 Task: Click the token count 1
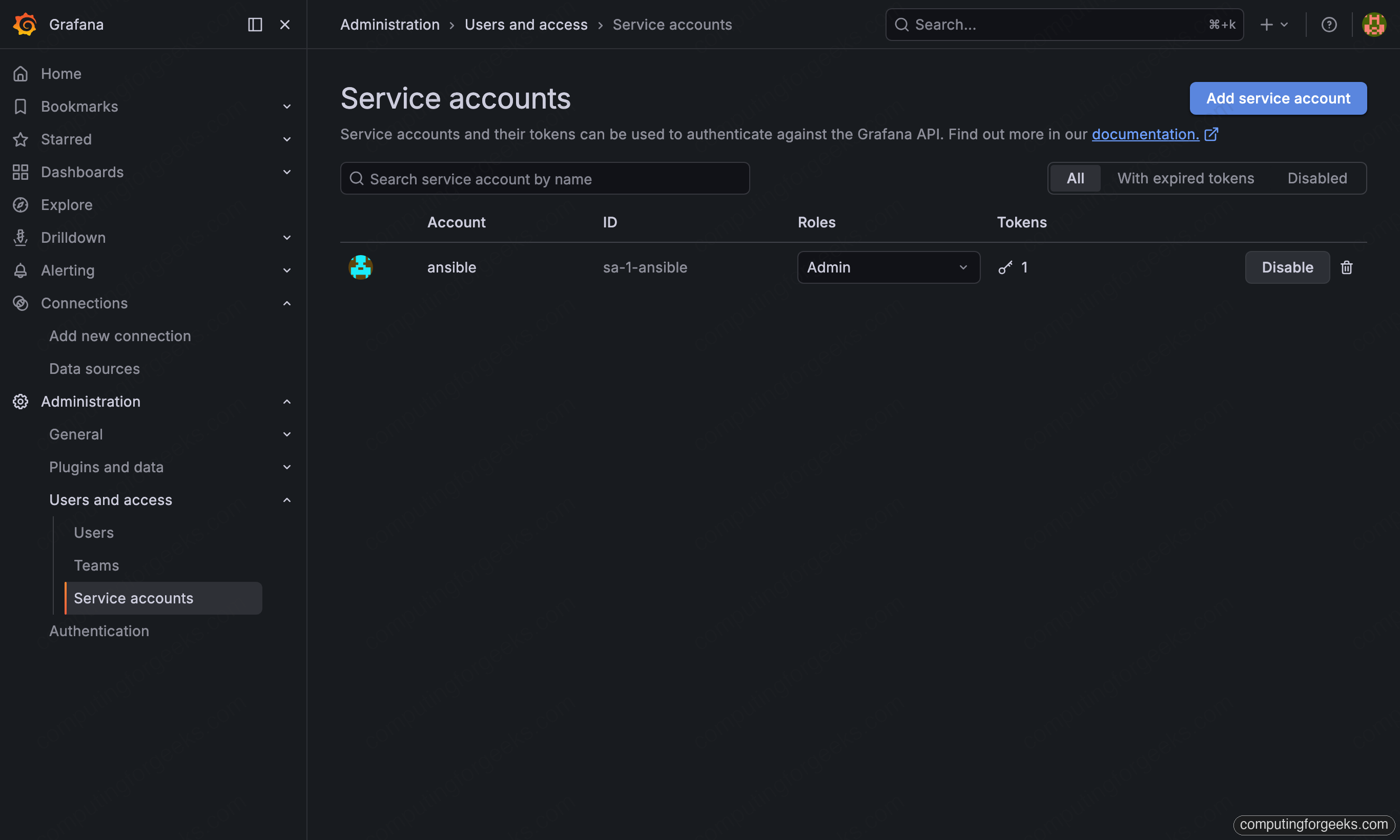tap(1024, 267)
